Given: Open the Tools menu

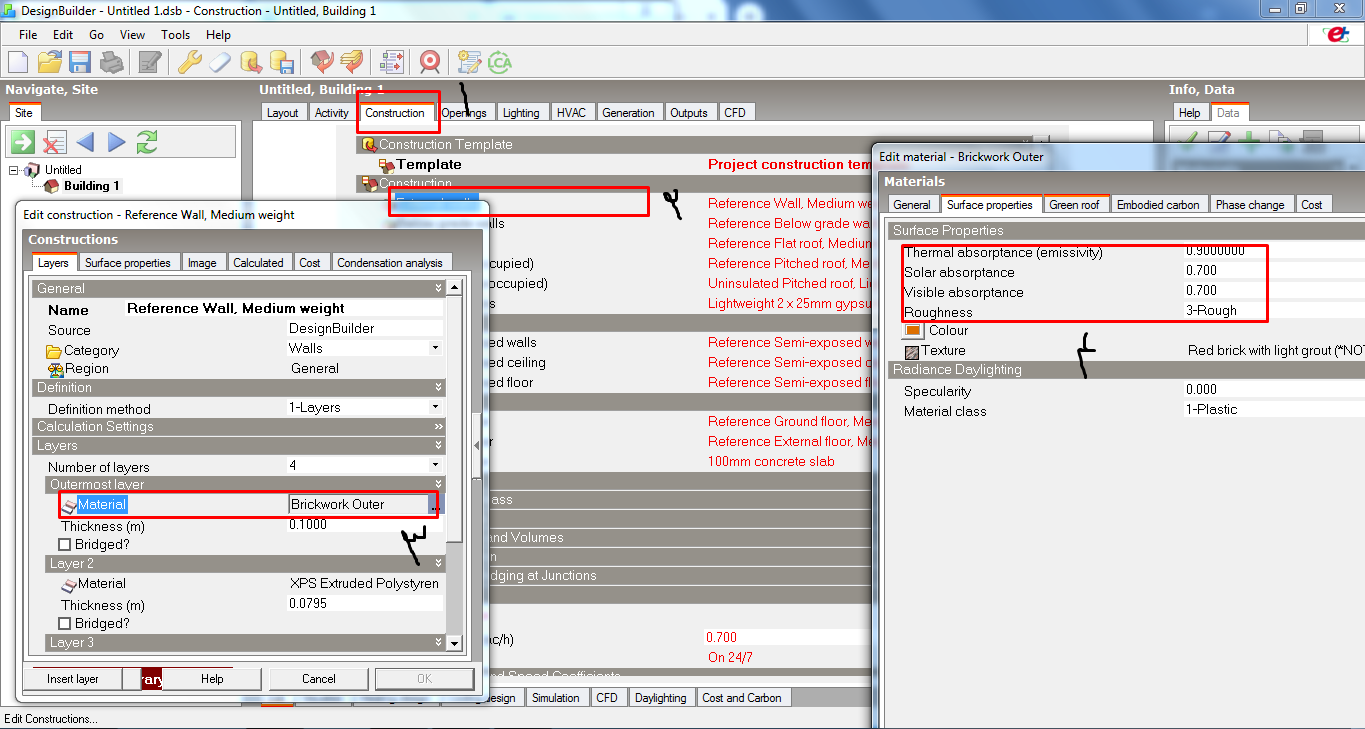Looking at the screenshot, I should point(175,34).
